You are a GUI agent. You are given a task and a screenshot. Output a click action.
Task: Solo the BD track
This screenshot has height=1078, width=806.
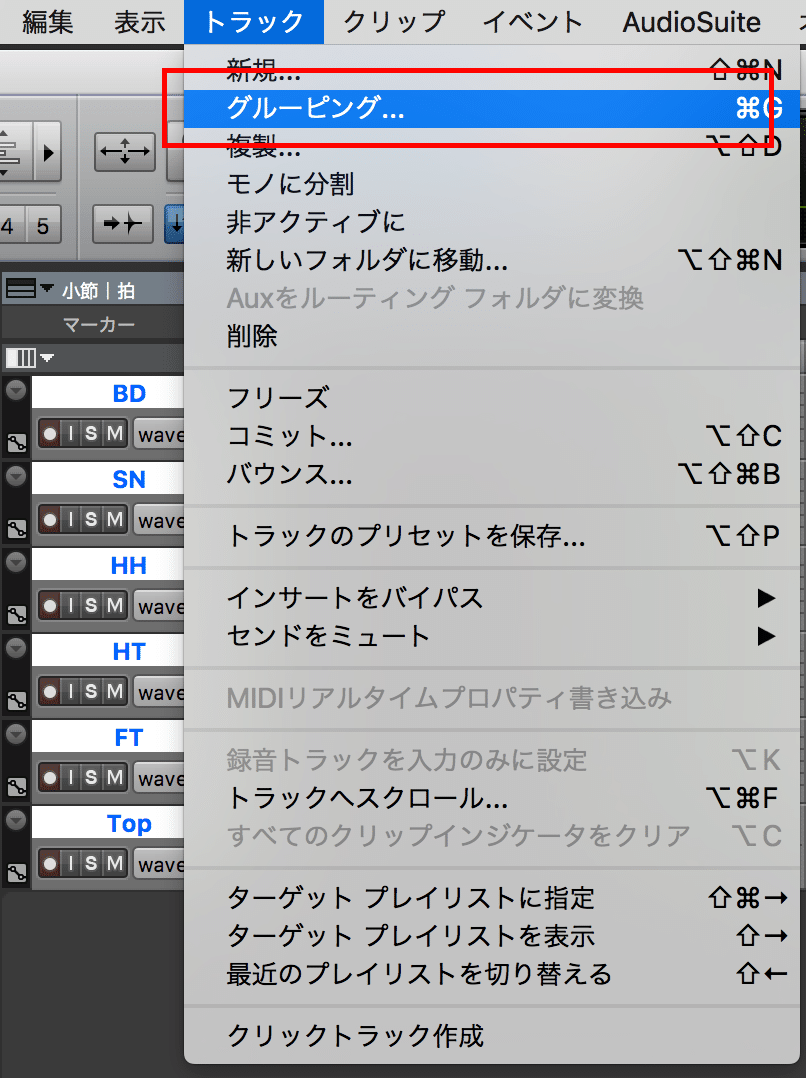[91, 434]
